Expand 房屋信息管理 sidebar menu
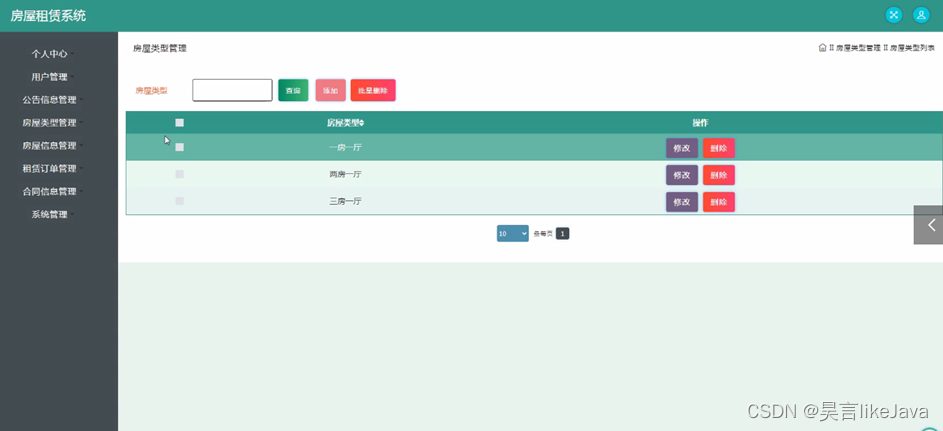Viewport: 943px width, 431px height. coord(49,145)
